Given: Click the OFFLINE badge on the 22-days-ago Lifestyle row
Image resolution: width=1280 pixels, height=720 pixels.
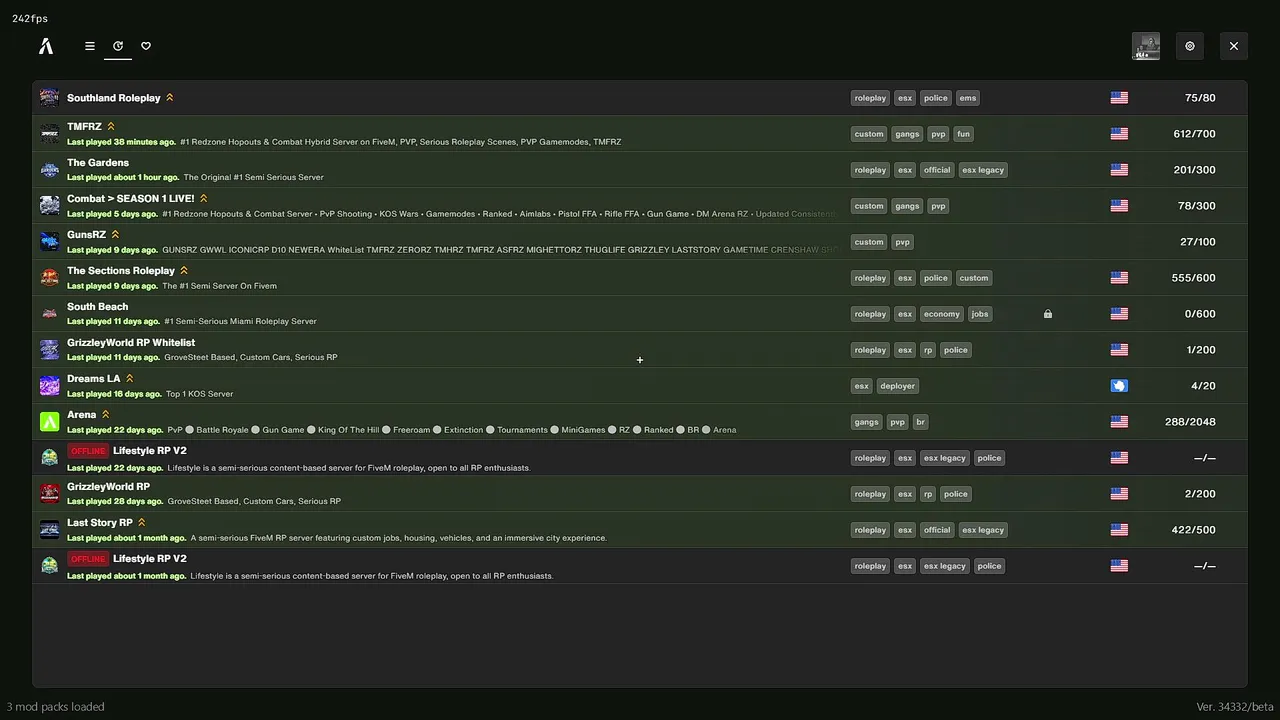Looking at the screenshot, I should click(x=88, y=451).
